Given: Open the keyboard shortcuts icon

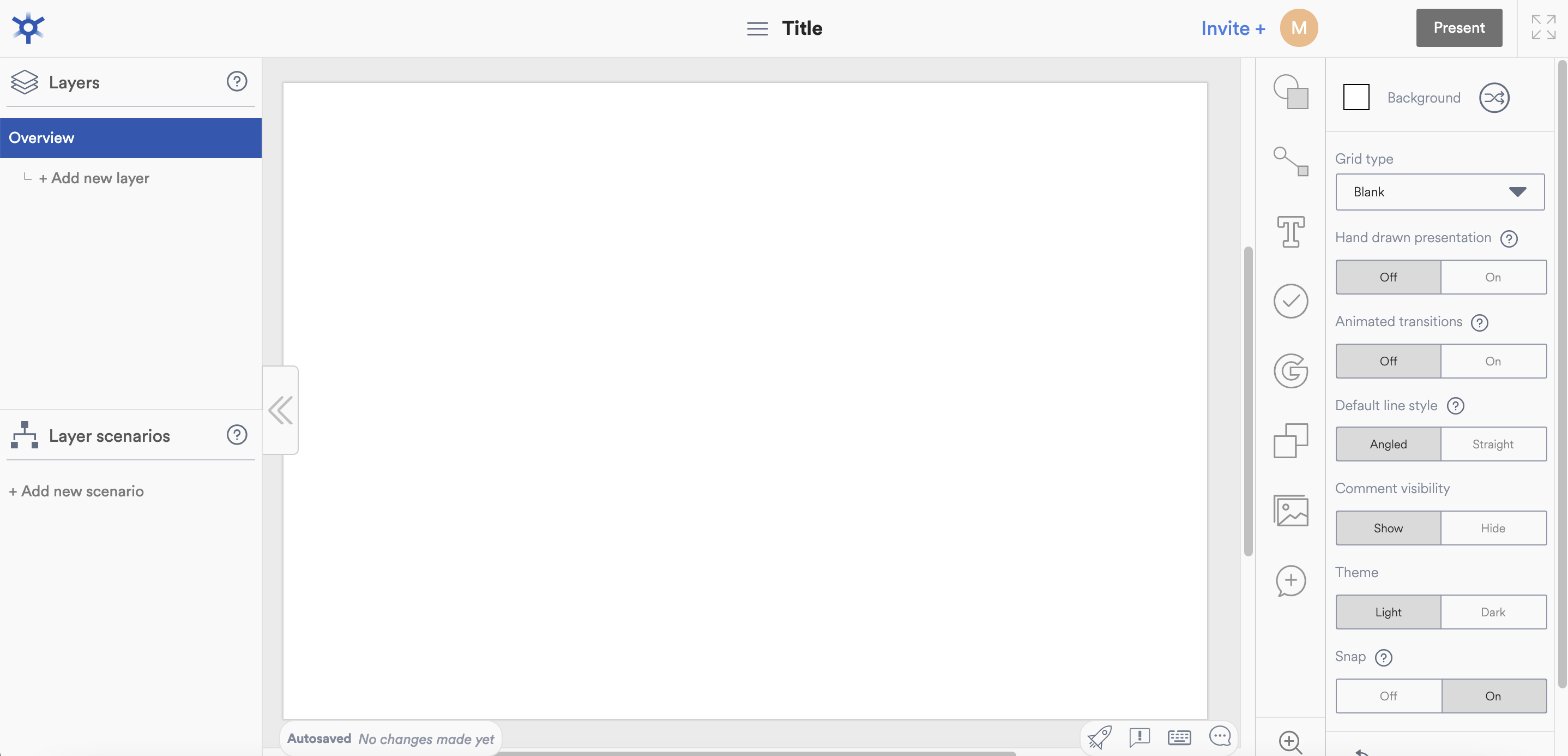Looking at the screenshot, I should click(x=1179, y=737).
